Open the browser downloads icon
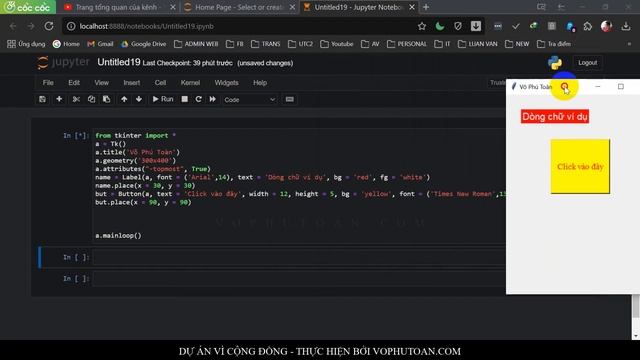The width and height of the screenshot is (640, 360). [x=626, y=26]
